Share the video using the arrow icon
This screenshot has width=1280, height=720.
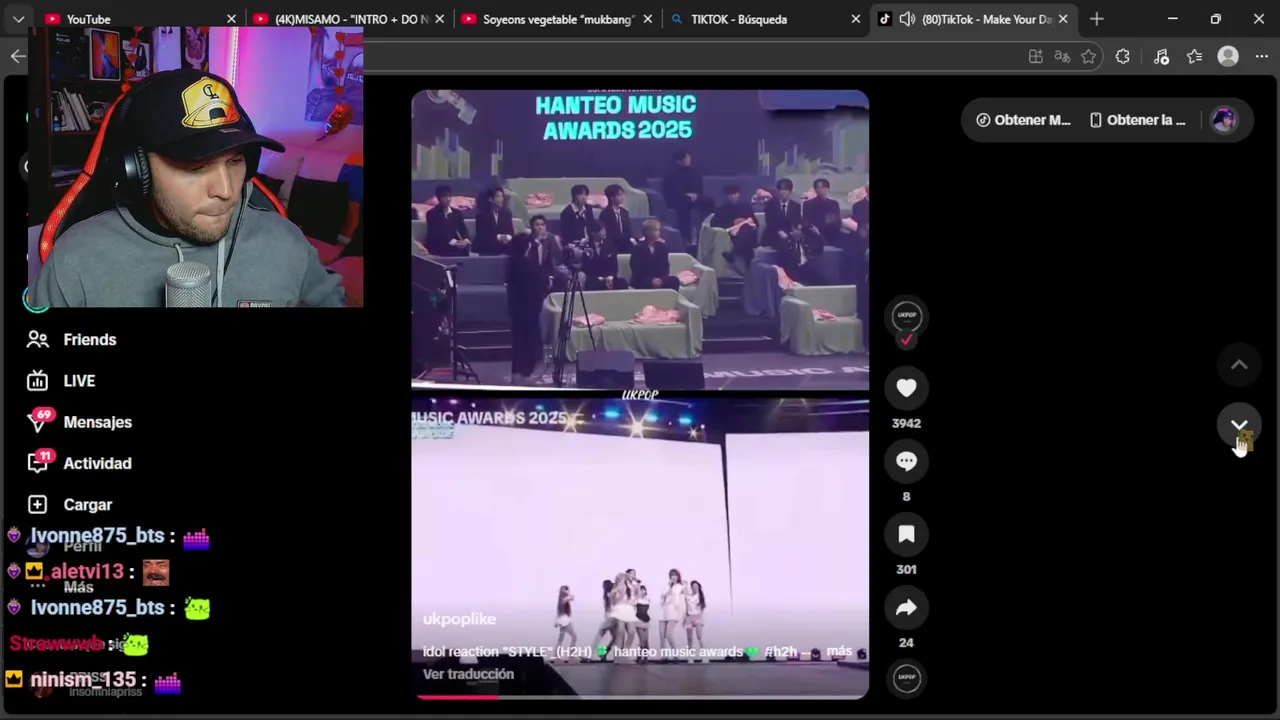(x=906, y=607)
